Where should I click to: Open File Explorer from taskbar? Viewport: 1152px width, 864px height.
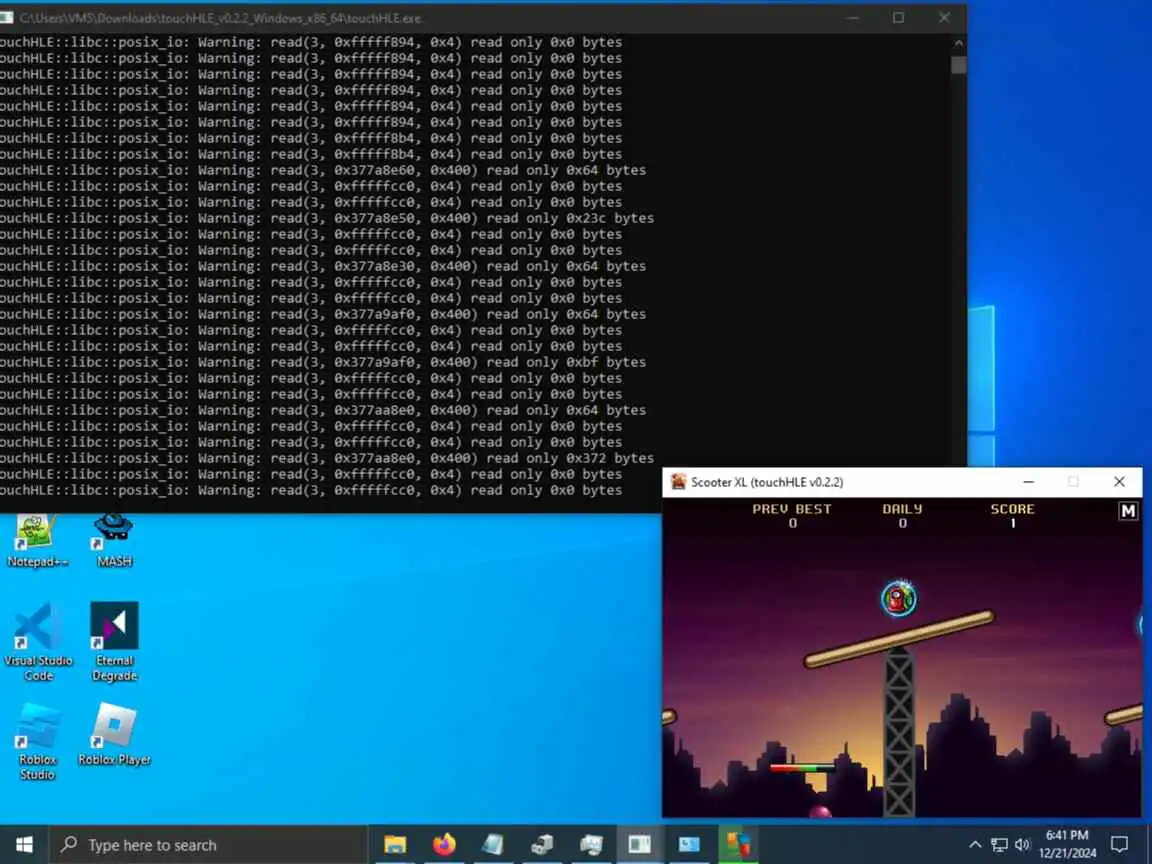[x=395, y=845]
